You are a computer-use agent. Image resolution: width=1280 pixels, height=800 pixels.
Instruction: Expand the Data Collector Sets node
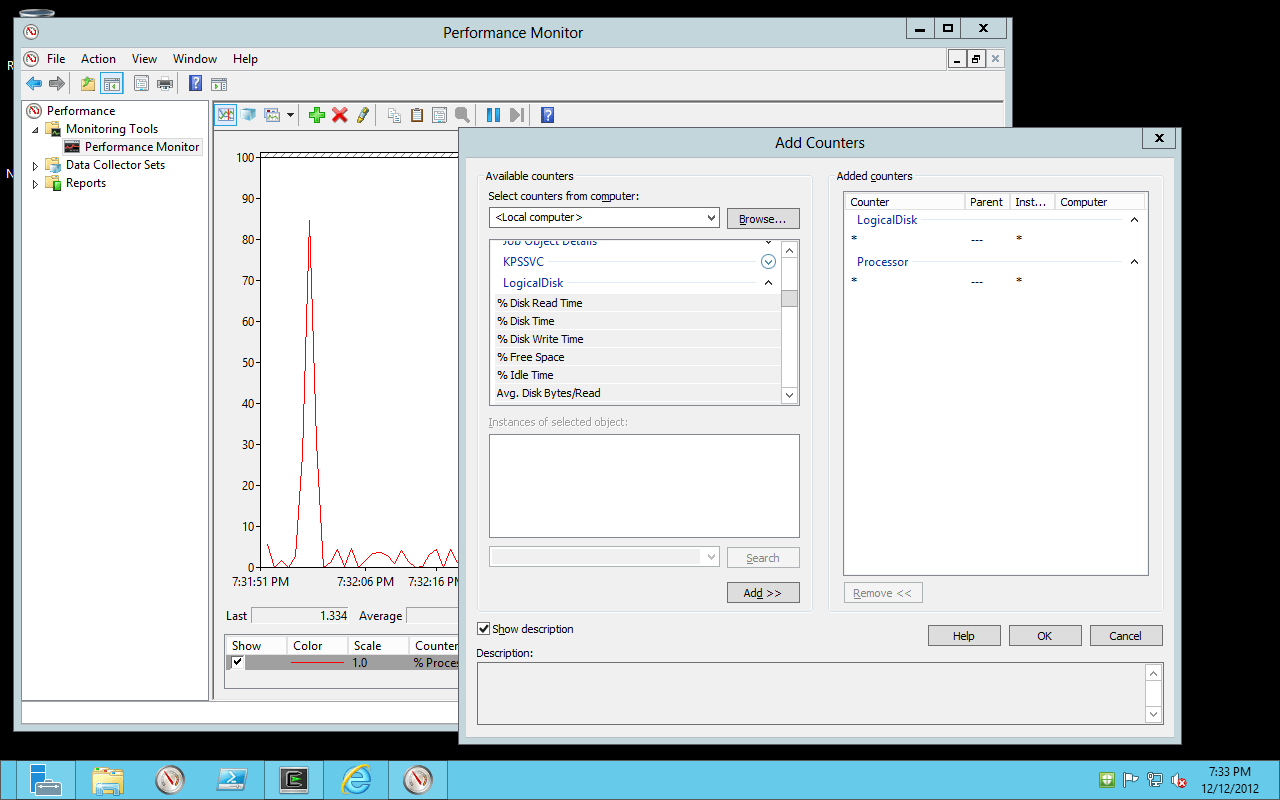coord(36,165)
